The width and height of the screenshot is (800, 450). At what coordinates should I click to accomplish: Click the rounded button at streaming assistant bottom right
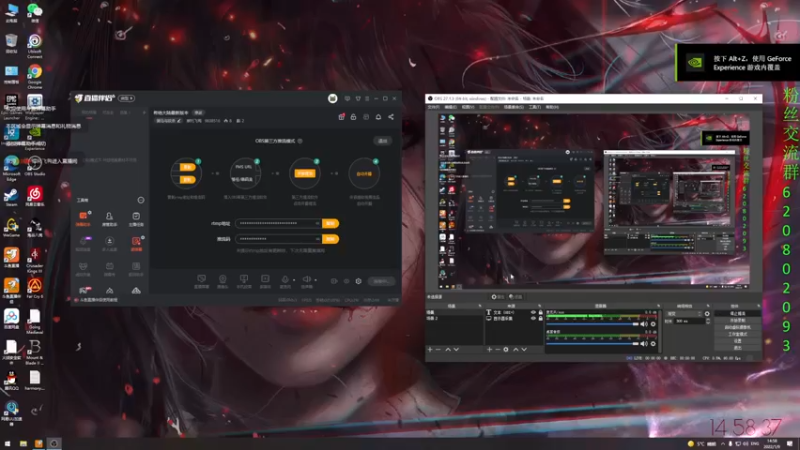(381, 281)
